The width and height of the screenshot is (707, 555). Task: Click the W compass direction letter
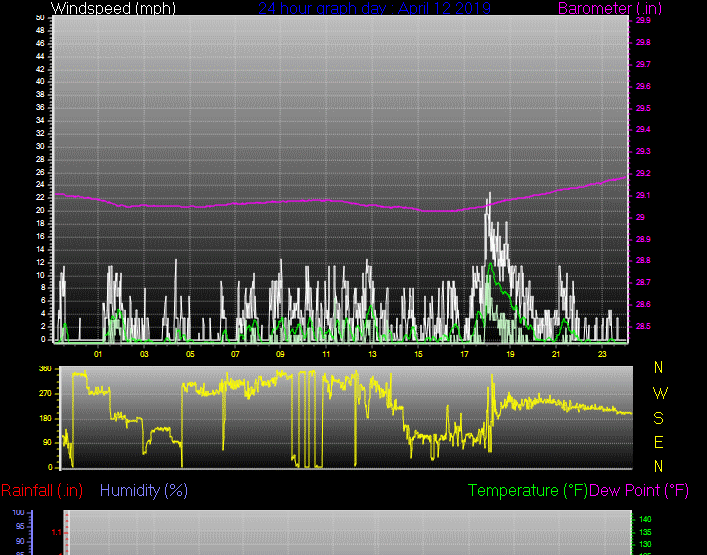point(660,393)
